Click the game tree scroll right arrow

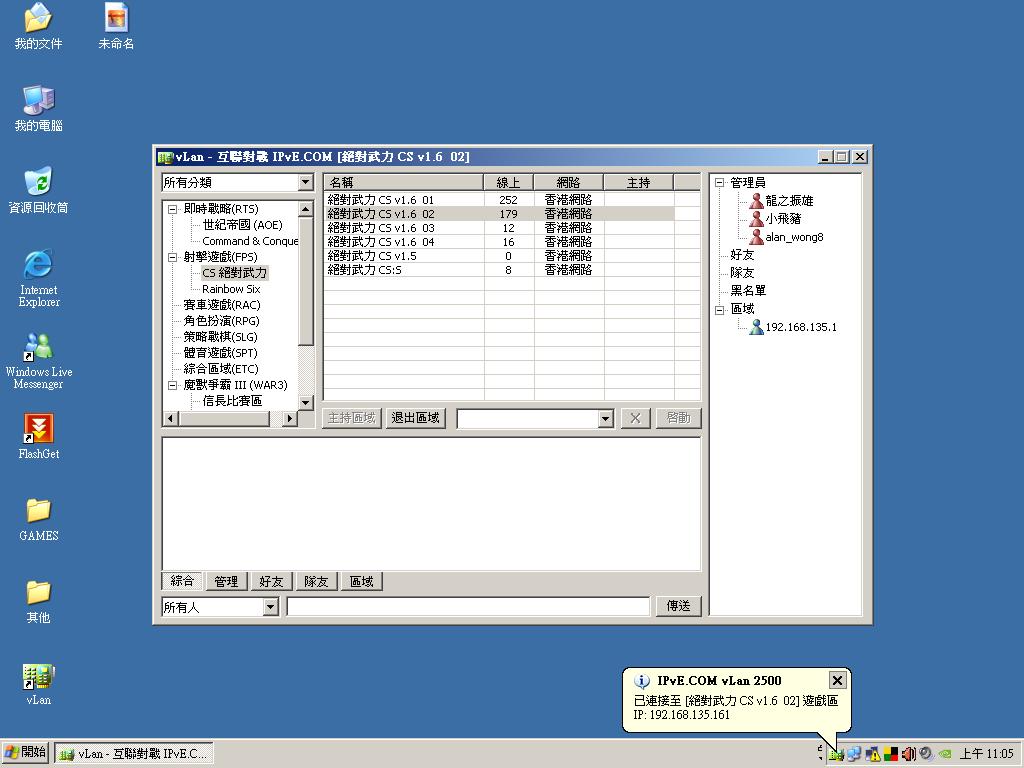290,418
